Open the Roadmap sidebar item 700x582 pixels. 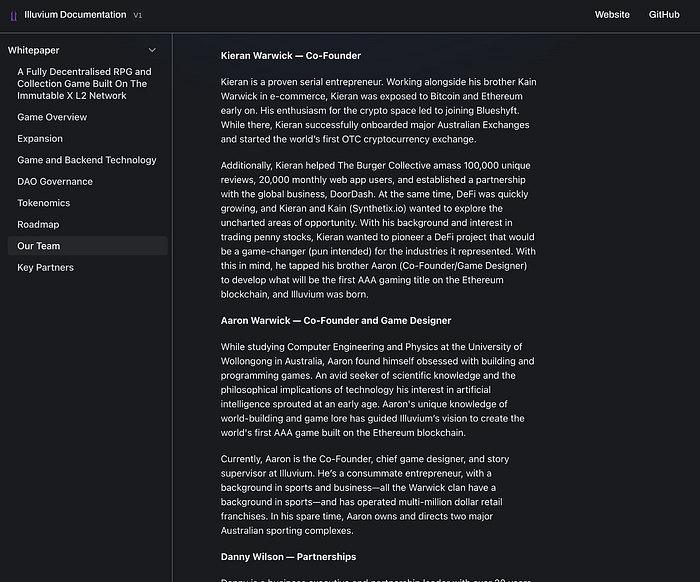tap(38, 224)
